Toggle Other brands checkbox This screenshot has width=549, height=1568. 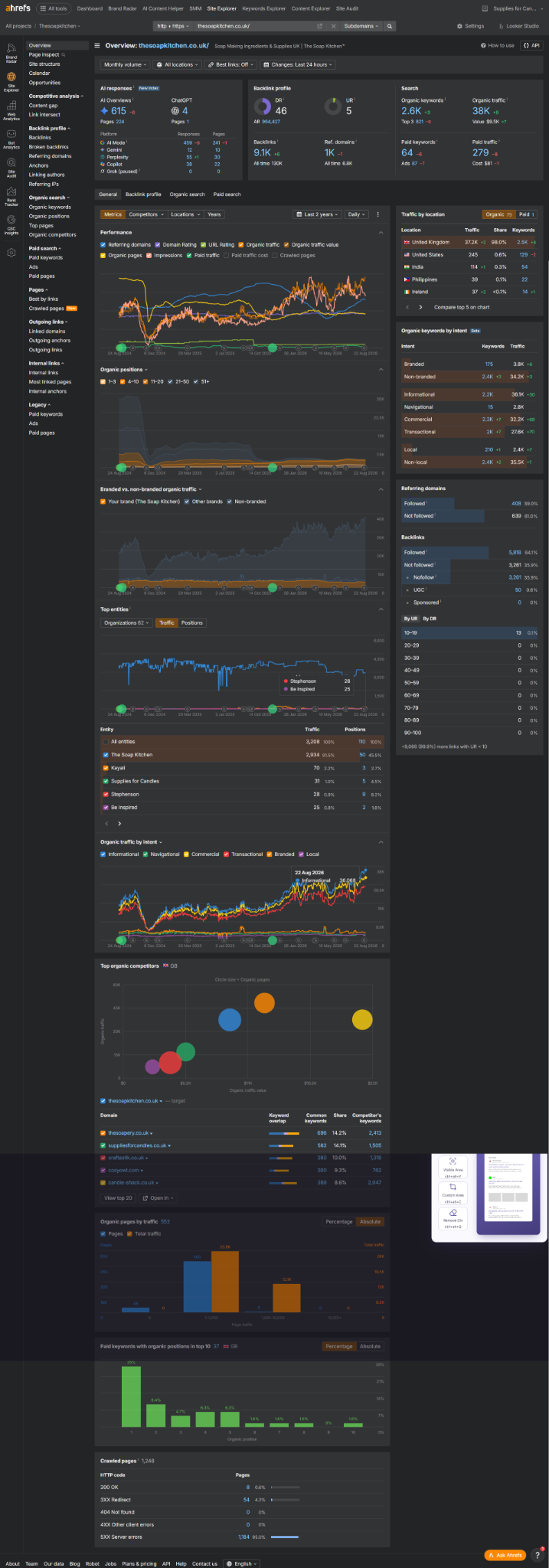[x=187, y=501]
